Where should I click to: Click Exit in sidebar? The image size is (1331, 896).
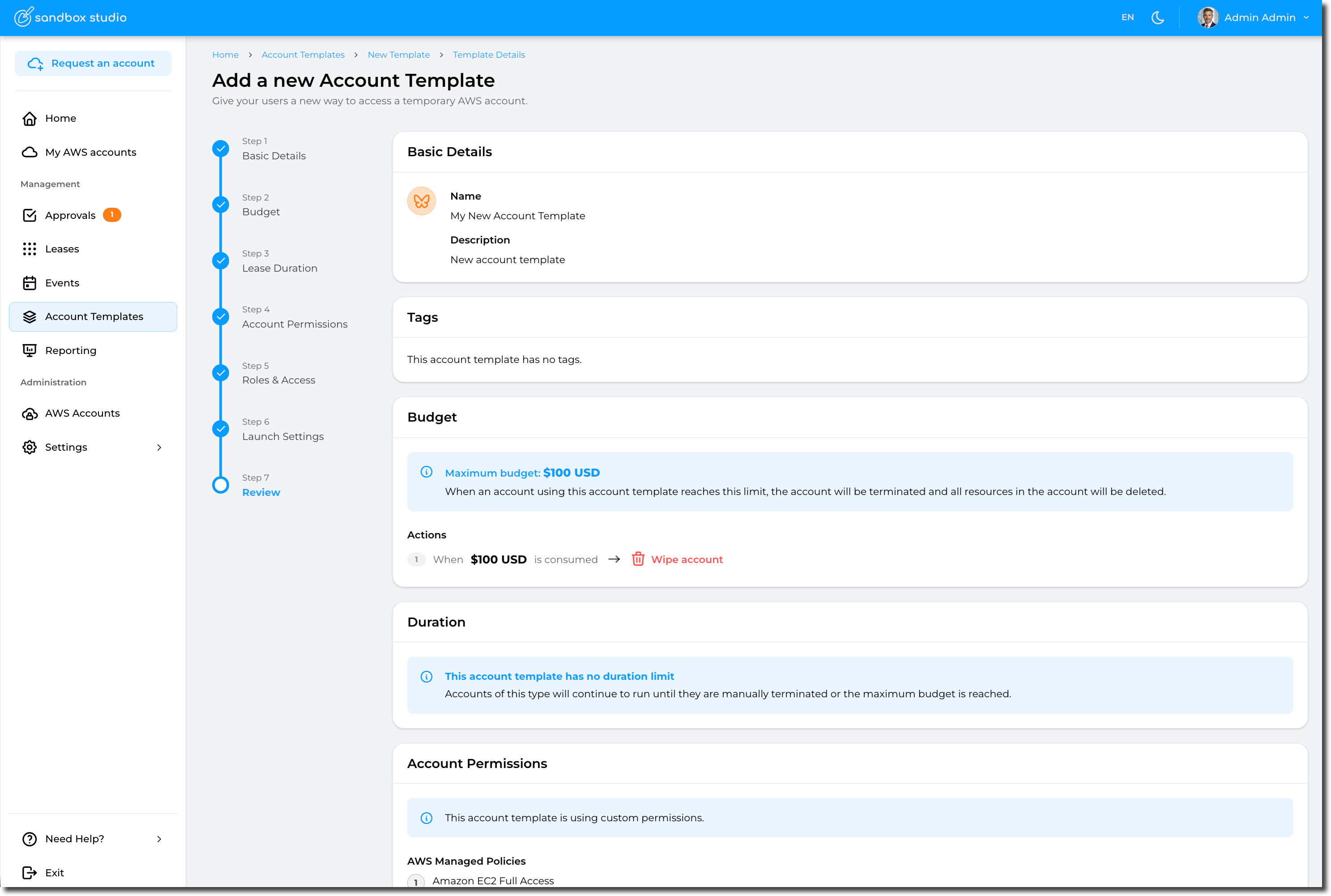[54, 873]
